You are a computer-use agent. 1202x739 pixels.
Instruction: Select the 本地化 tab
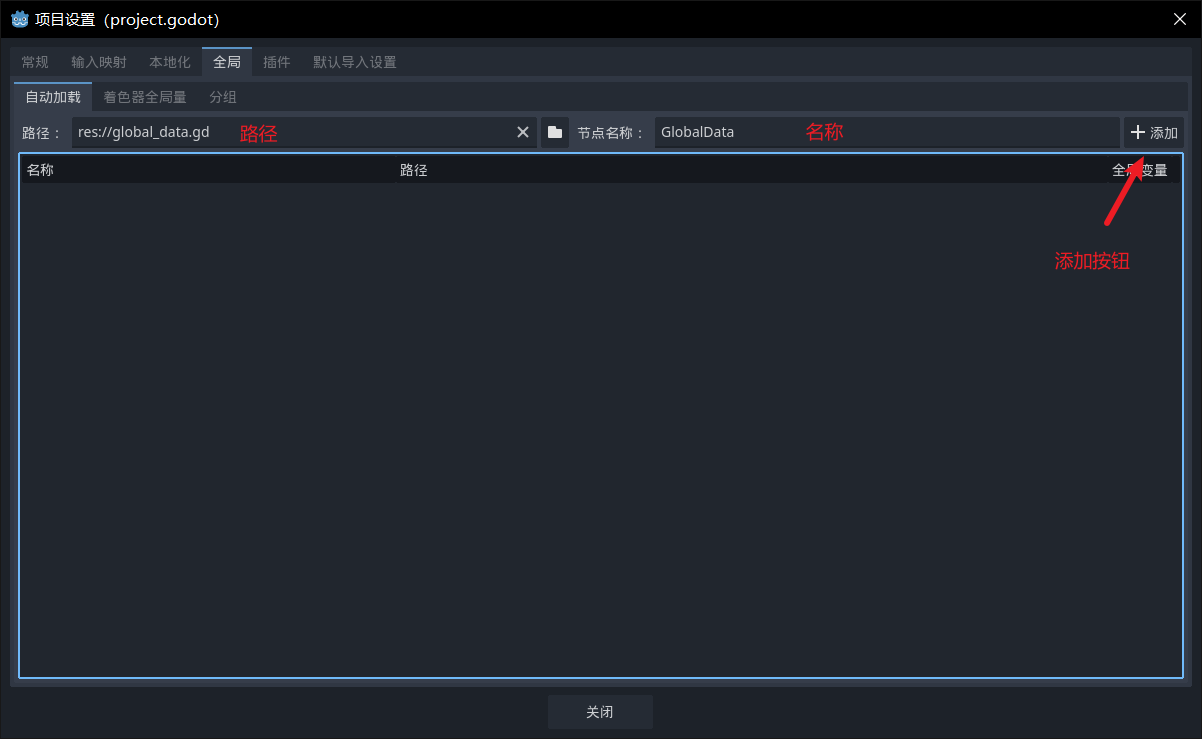coord(170,62)
